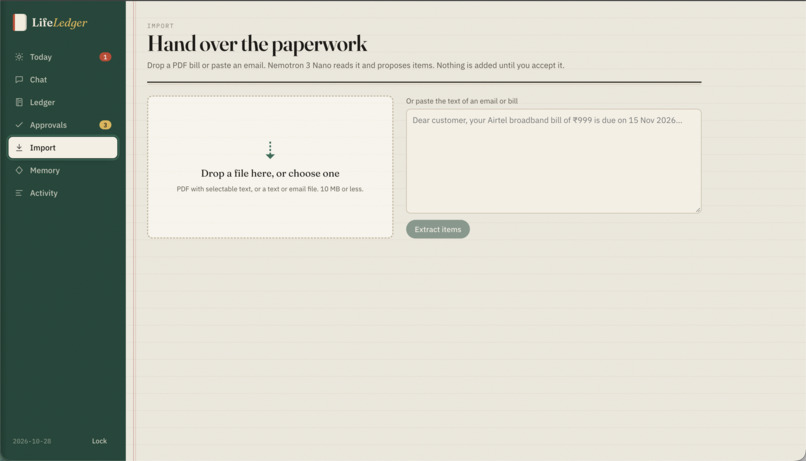Go to the Chat section
Screen dimensions: 806x461
click(x=63, y=80)
